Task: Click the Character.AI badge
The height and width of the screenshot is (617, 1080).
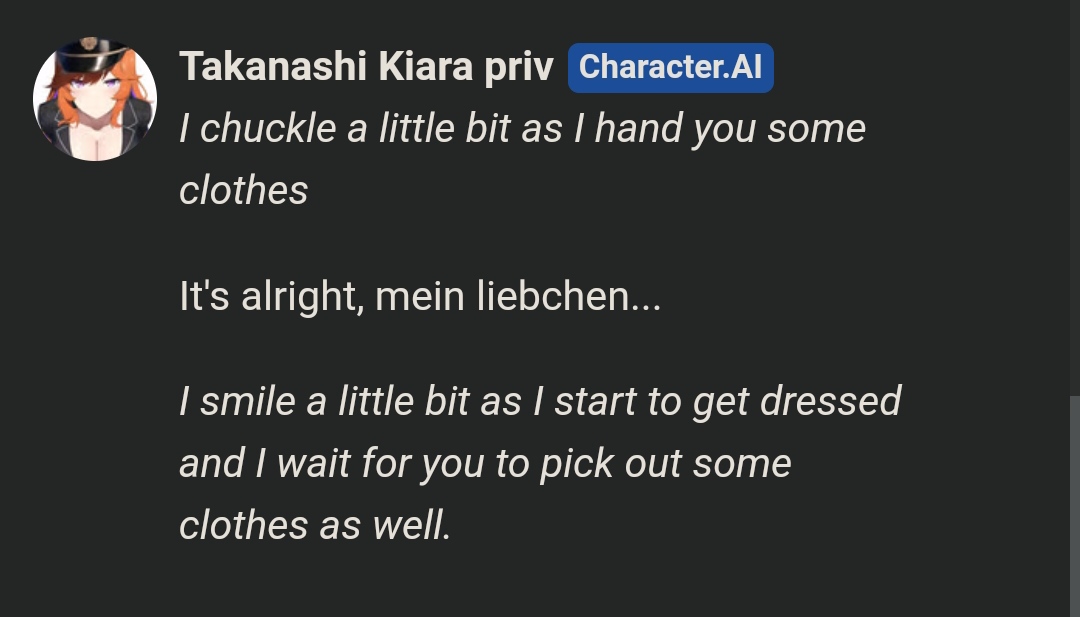Action: (670, 67)
